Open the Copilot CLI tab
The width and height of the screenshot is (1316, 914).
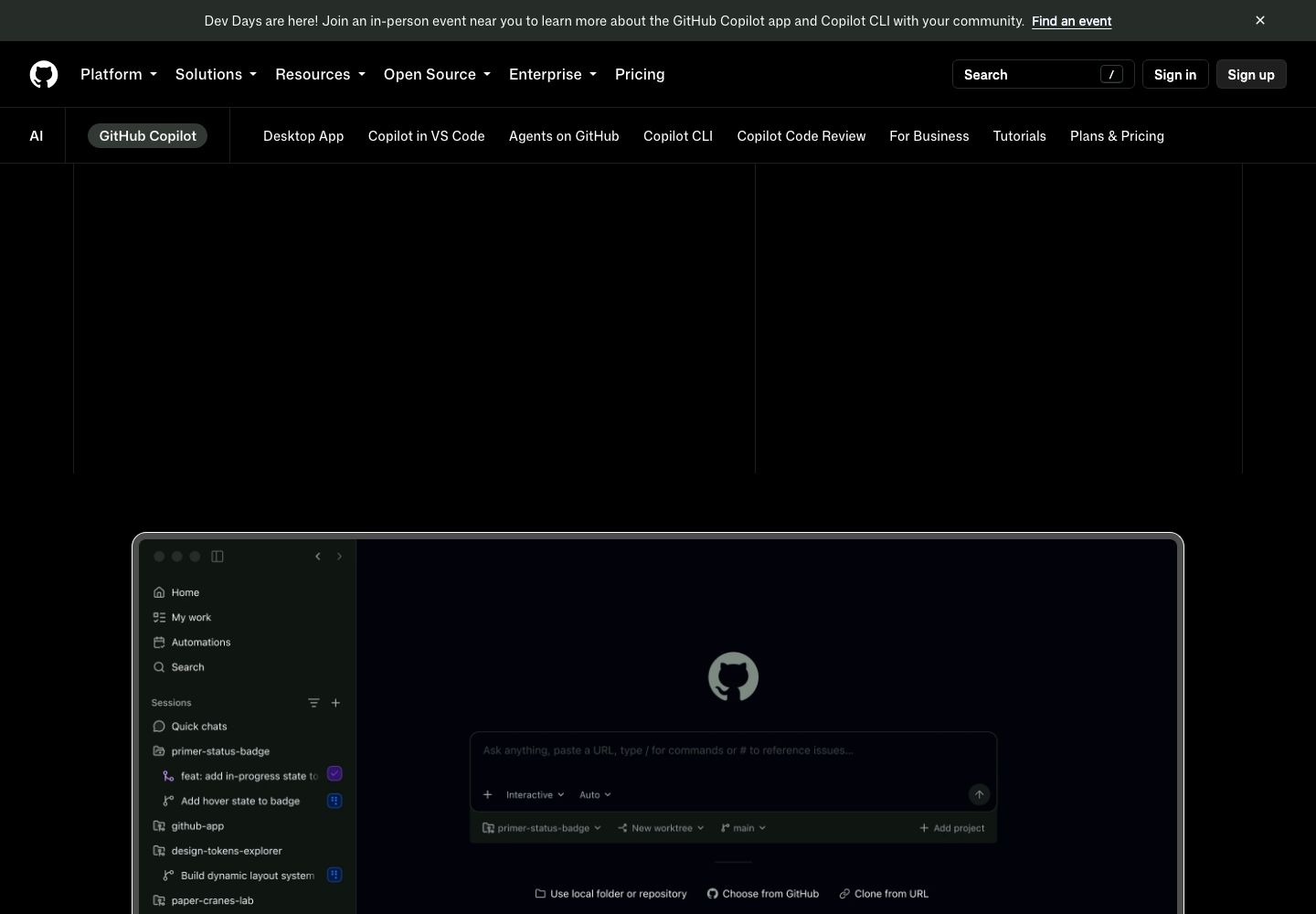coord(678,136)
